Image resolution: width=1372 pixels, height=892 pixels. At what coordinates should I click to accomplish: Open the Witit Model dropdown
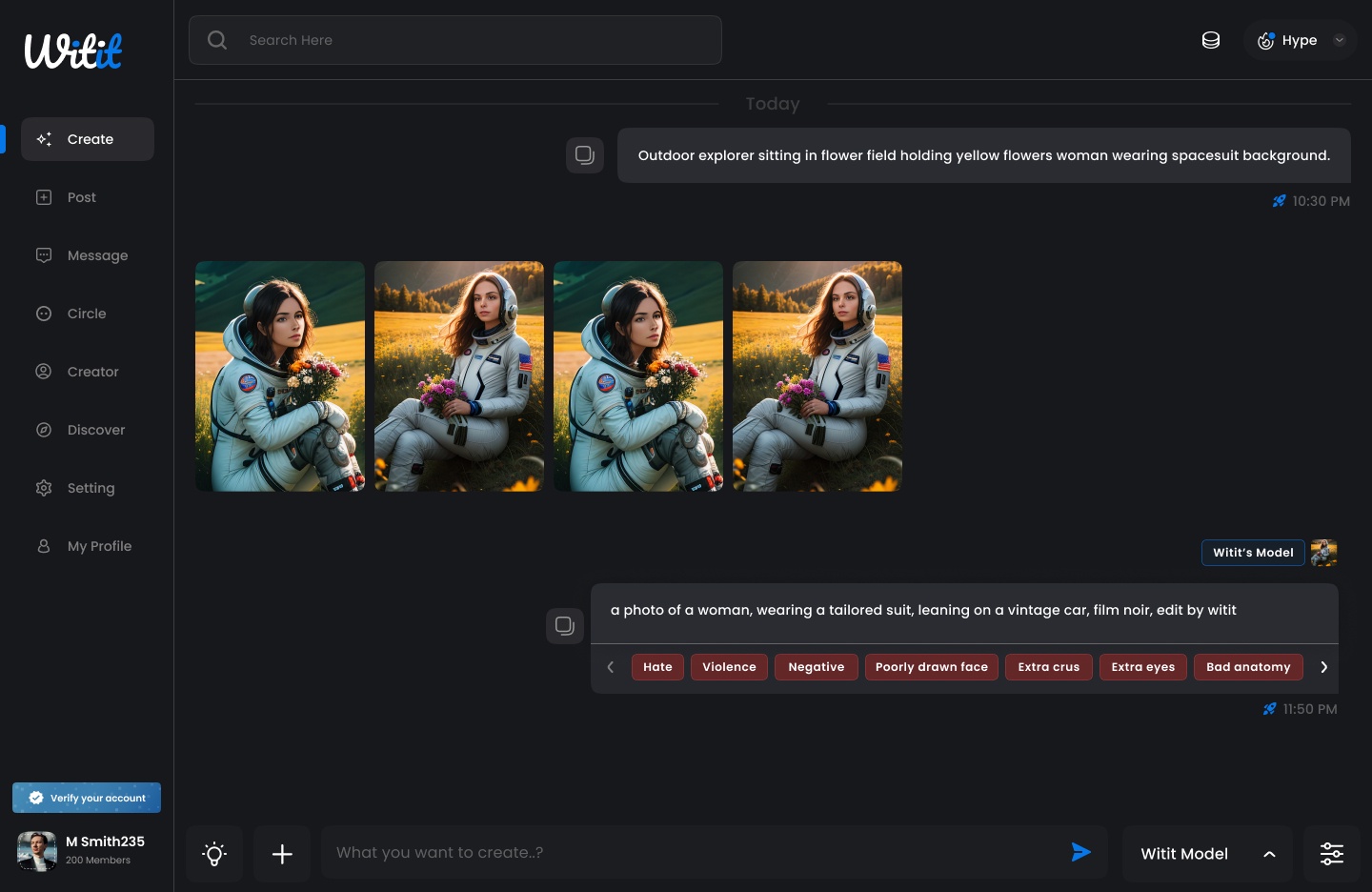(x=1207, y=853)
